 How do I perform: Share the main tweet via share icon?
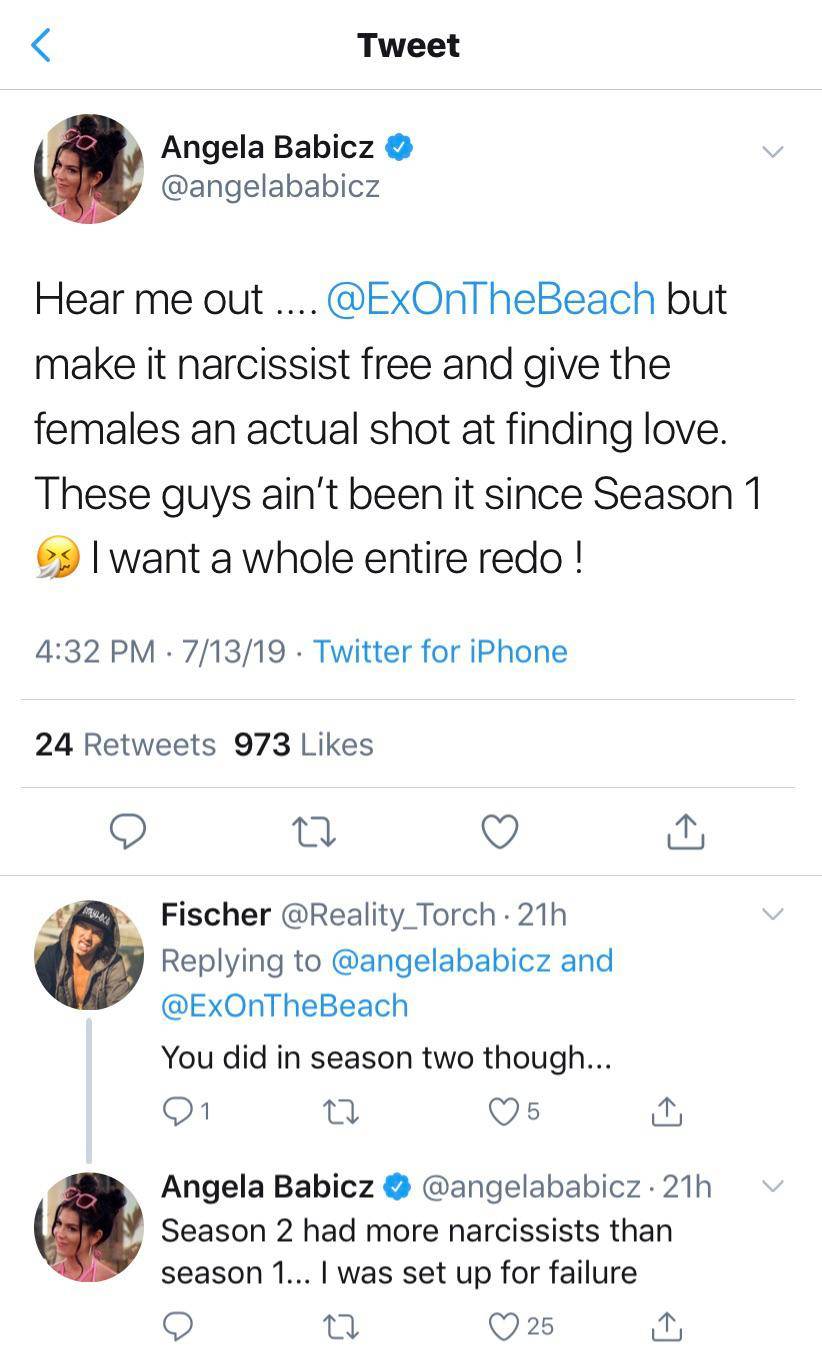click(x=686, y=831)
